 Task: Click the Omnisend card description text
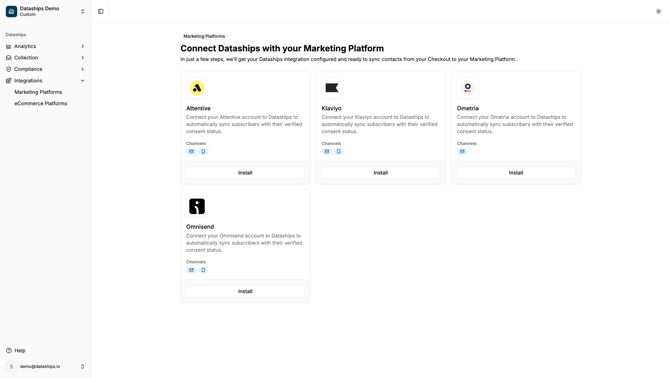[x=244, y=243]
